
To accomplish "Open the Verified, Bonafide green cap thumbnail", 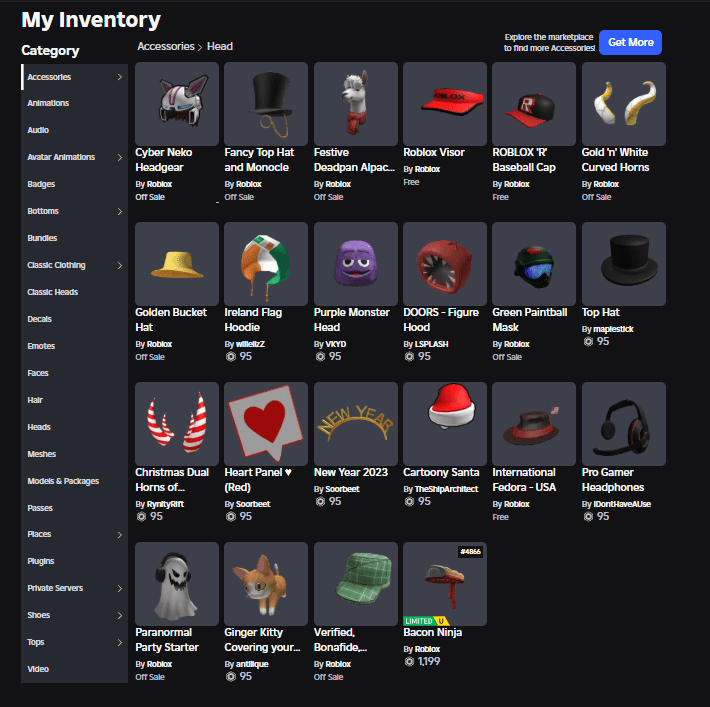I will (355, 584).
